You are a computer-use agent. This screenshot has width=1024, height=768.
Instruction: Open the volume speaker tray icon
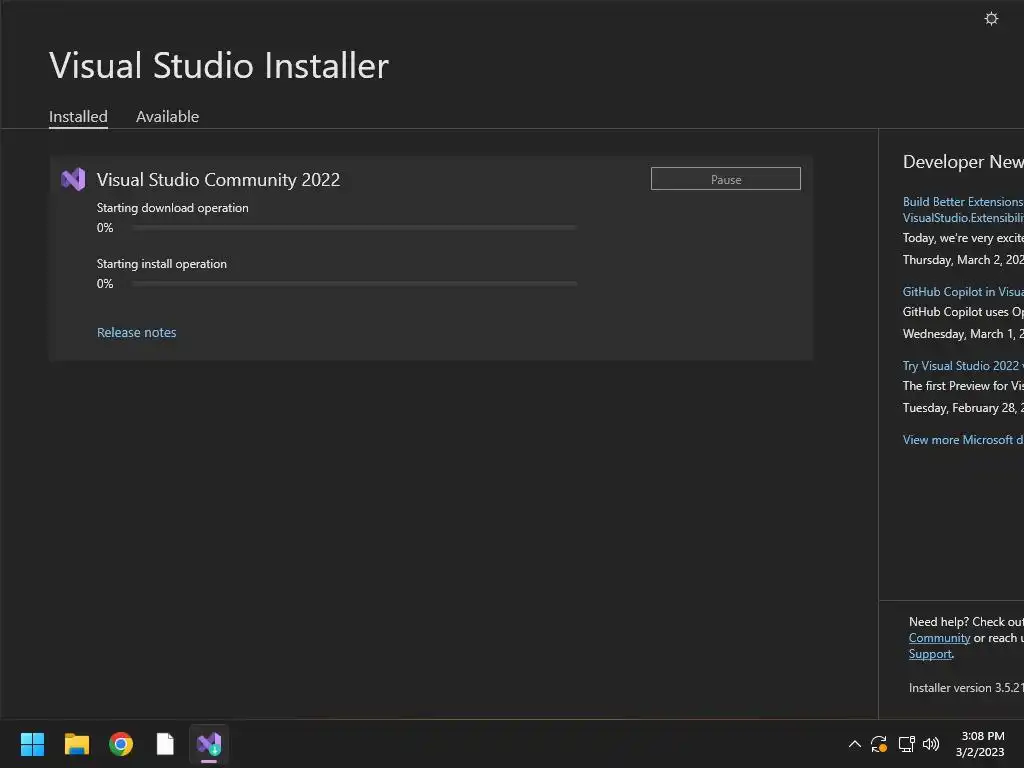pyautogui.click(x=931, y=744)
